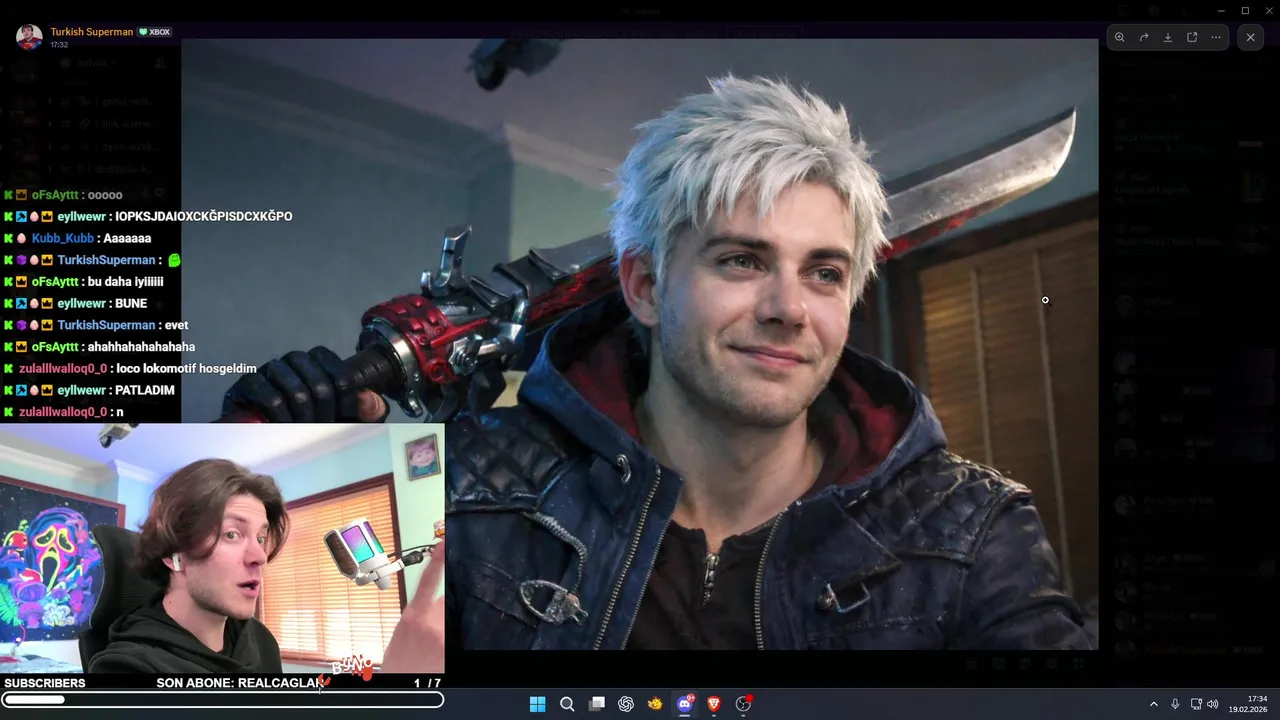Click the microphone tray icon
The width and height of the screenshot is (1280, 720).
[1175, 704]
